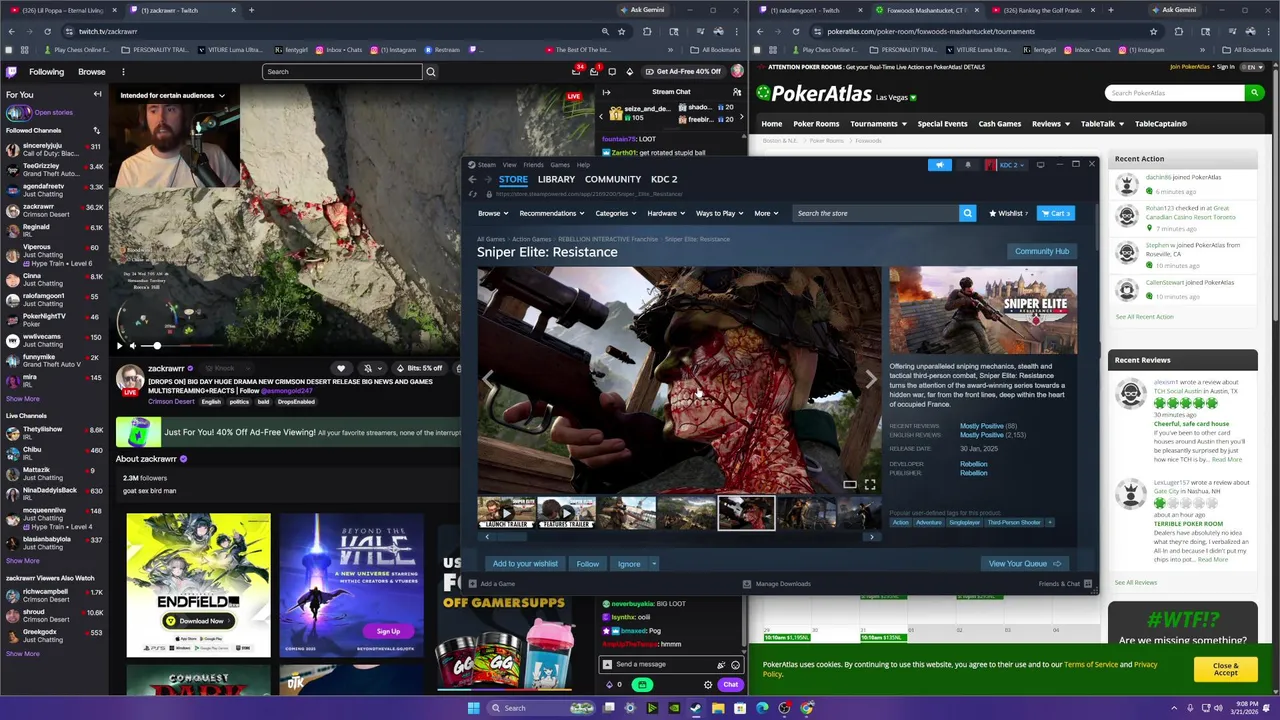Viewport: 1280px width, 720px height.
Task: Open the Steam More dropdown
Action: pyautogui.click(x=765, y=213)
